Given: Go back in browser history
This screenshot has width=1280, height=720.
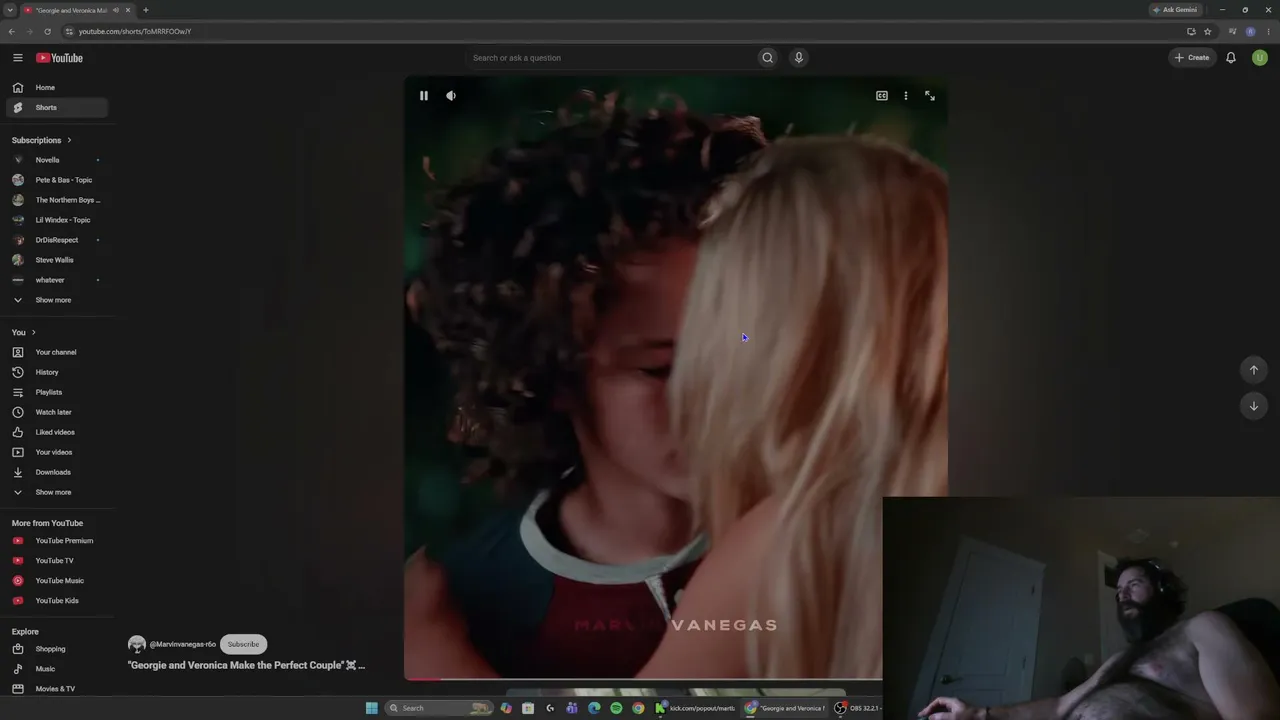Looking at the screenshot, I should pyautogui.click(x=12, y=31).
